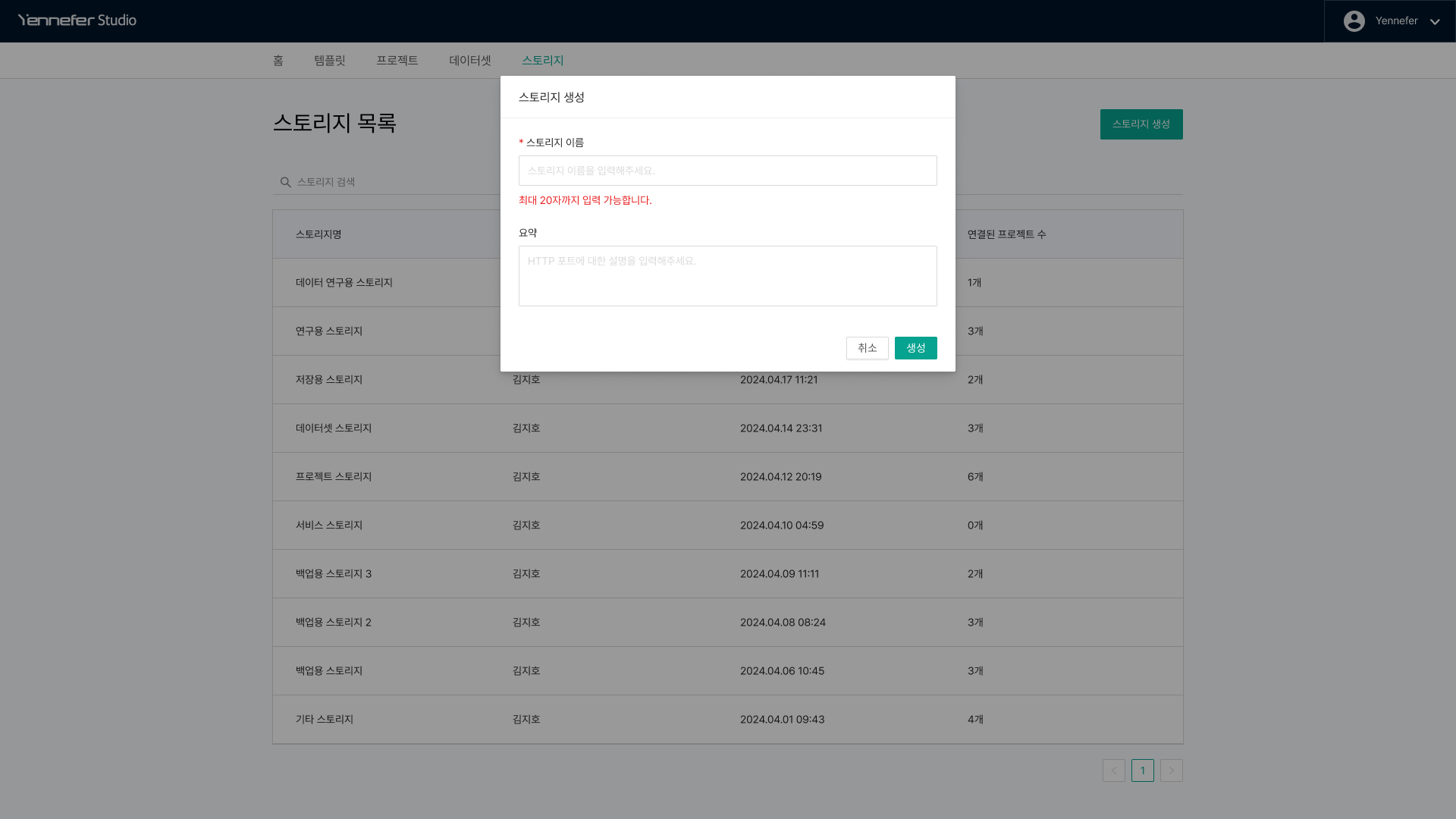Image resolution: width=1456 pixels, height=819 pixels.
Task: Switch to the 데이터셋 tab
Action: pos(469,61)
